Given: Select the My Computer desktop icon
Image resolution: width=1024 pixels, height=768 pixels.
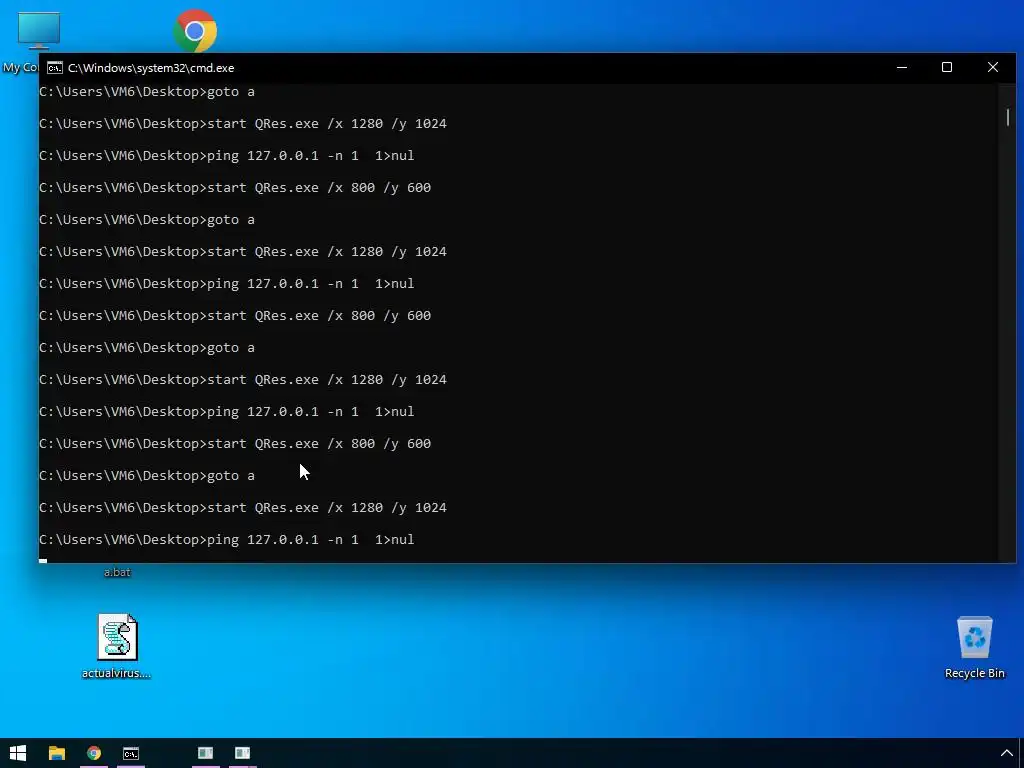Looking at the screenshot, I should pos(39,30).
